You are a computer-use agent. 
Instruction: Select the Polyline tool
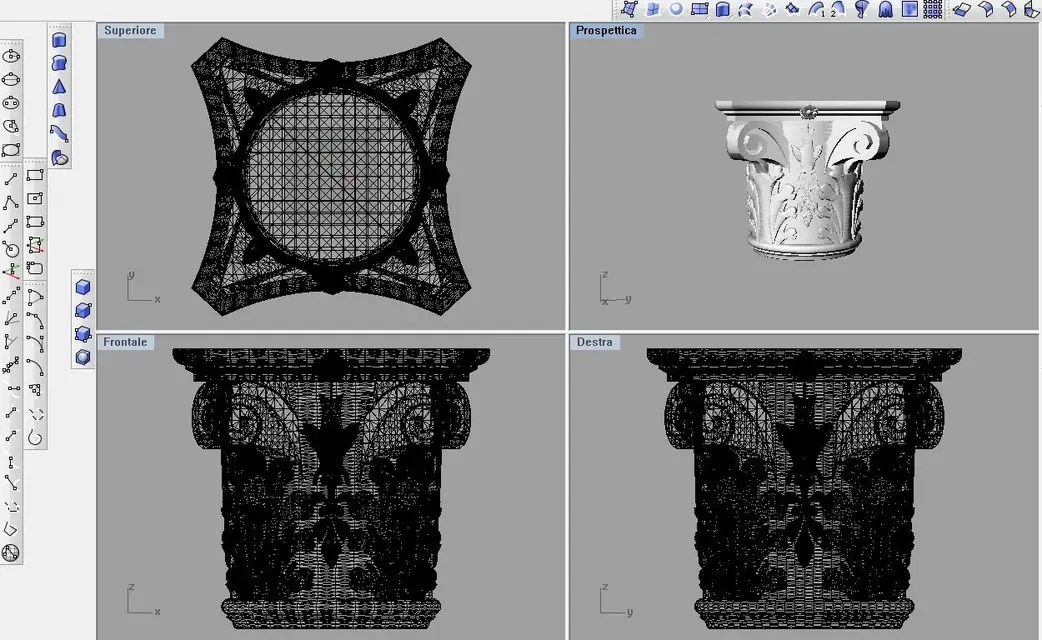(11, 203)
